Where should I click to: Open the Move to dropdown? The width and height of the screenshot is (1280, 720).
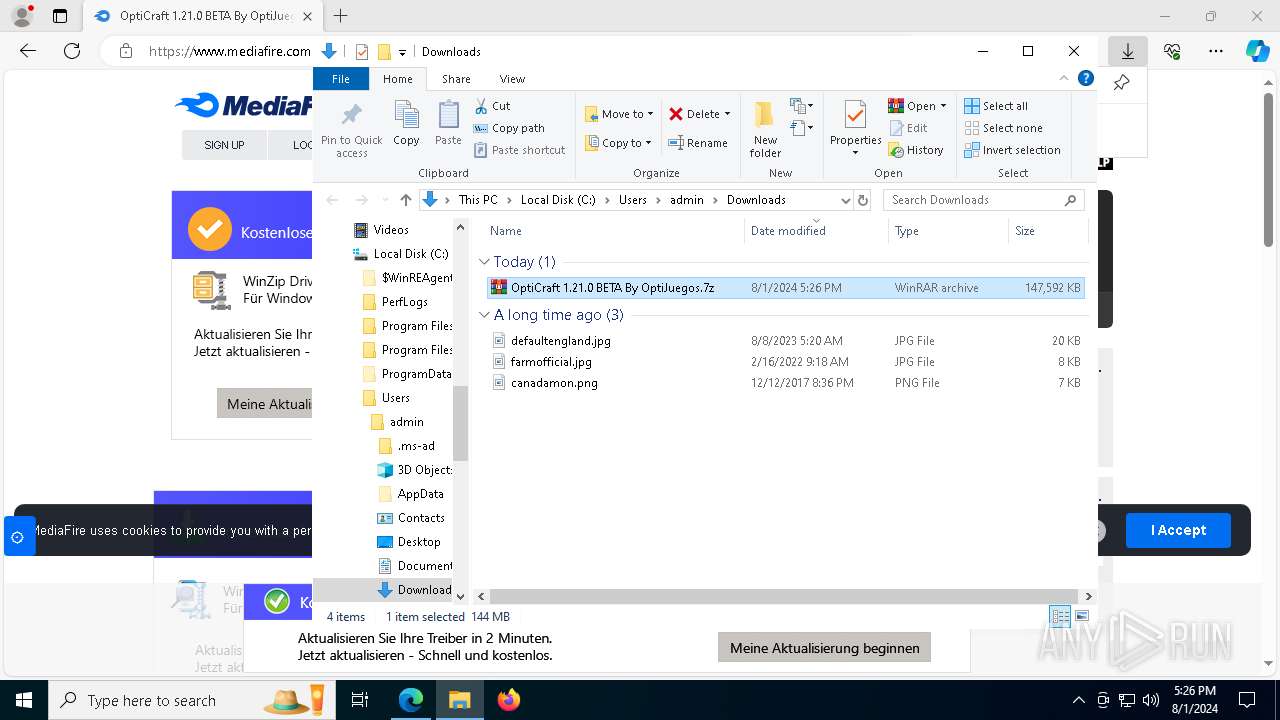pyautogui.click(x=619, y=114)
